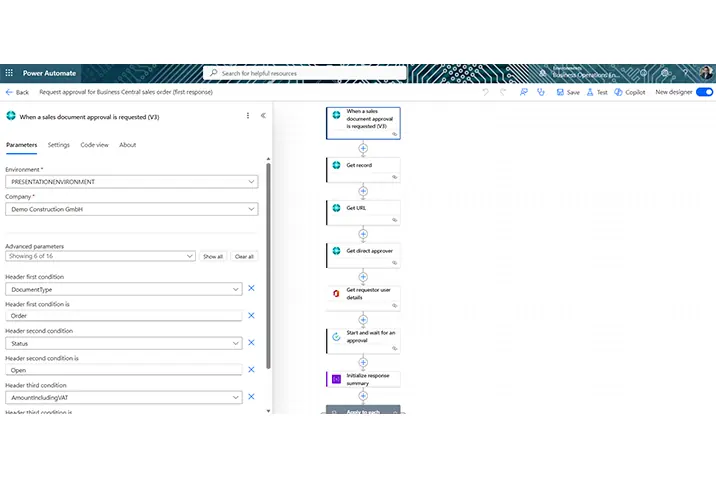Image resolution: width=716 pixels, height=478 pixels.
Task: Add a step below Get direct approver
Action: point(363,277)
